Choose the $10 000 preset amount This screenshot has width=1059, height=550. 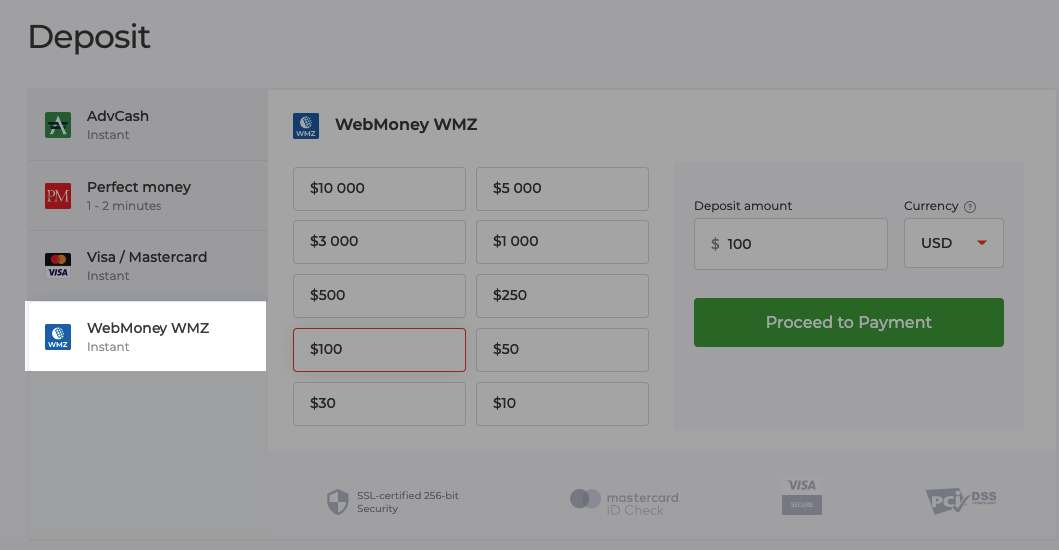pyautogui.click(x=379, y=188)
